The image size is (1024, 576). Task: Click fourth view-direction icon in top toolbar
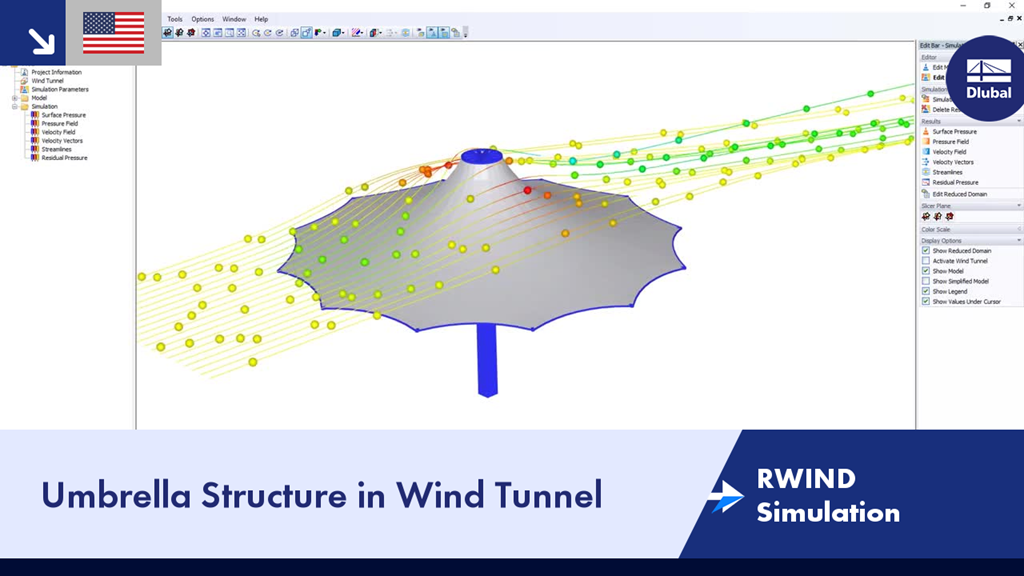coord(241,33)
